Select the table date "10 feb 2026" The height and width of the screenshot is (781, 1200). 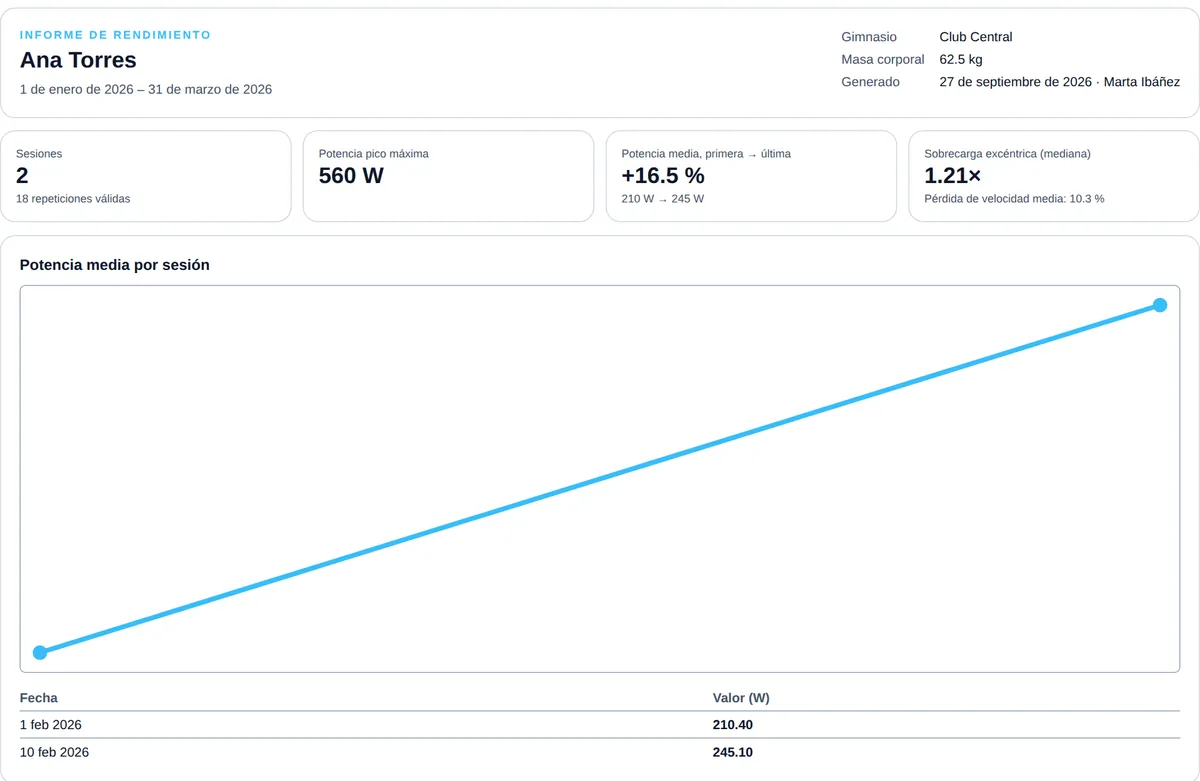coord(54,752)
